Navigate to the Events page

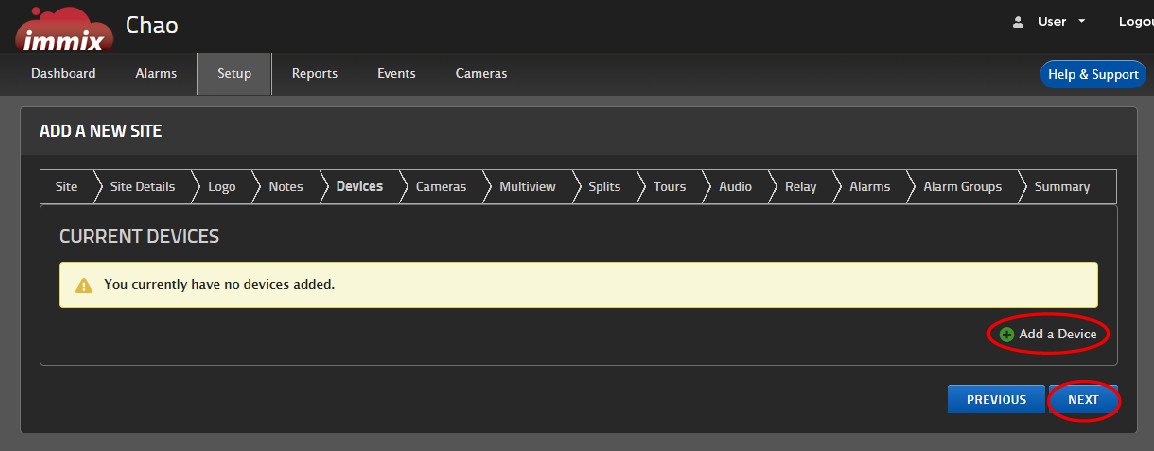pyautogui.click(x=396, y=74)
